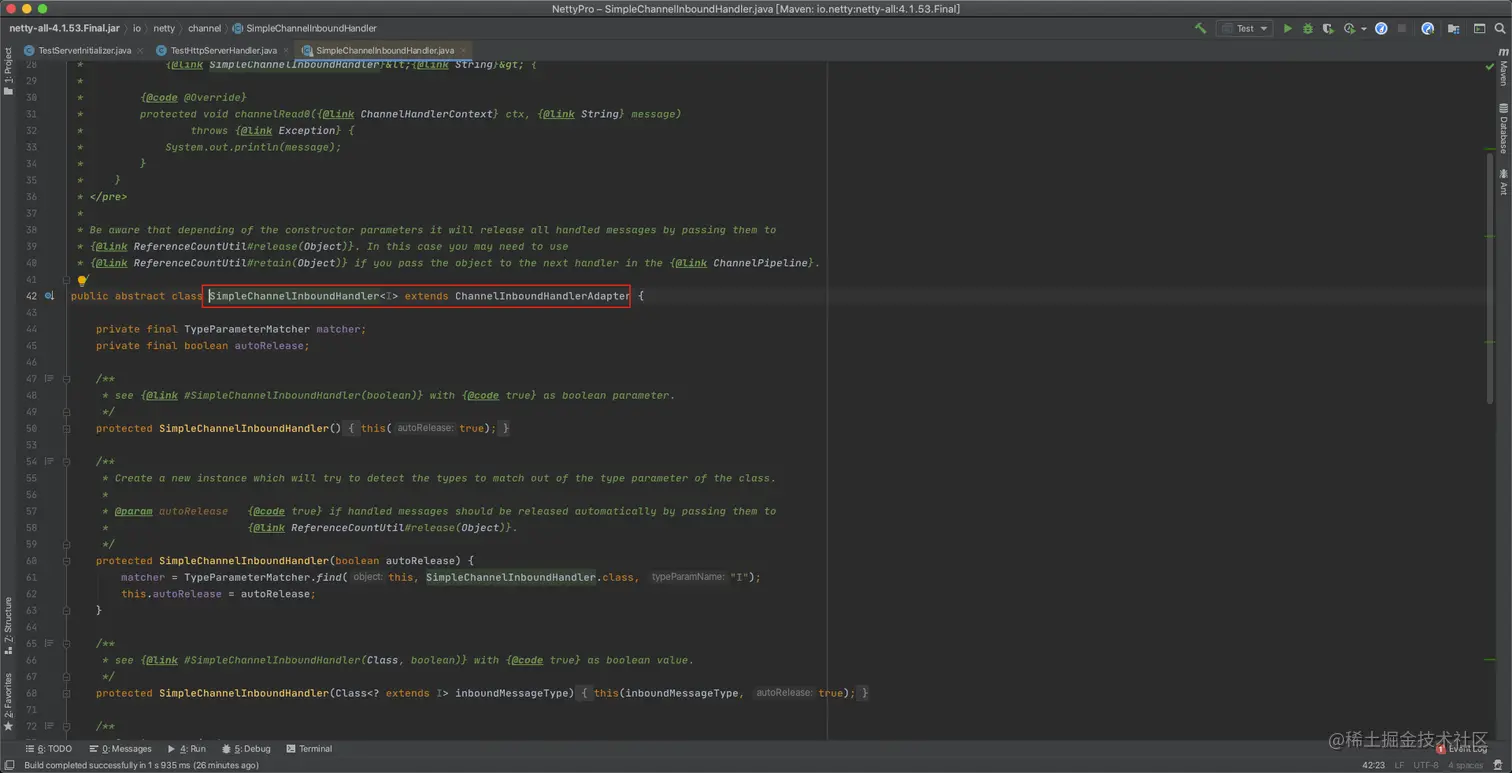The height and width of the screenshot is (773, 1512).
Task: Open the Debug tool window
Action: pyautogui.click(x=246, y=749)
